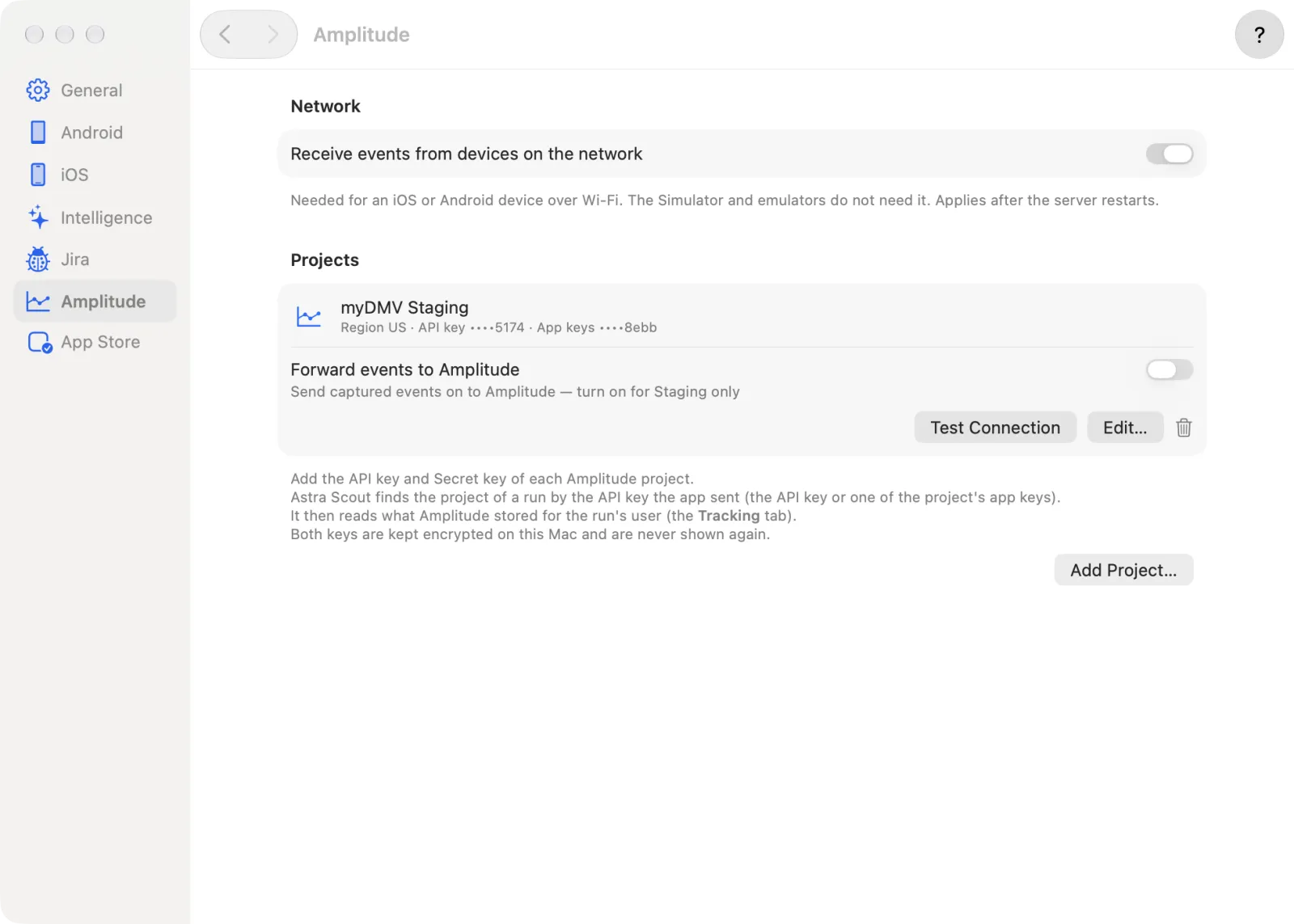Open help with the question mark button
Screen dimensions: 1294x924
coord(1259,35)
